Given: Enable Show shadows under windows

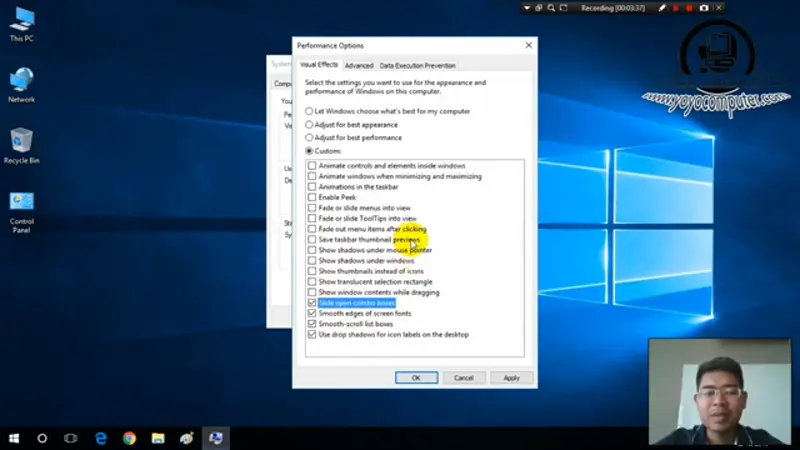Looking at the screenshot, I should pos(312,261).
